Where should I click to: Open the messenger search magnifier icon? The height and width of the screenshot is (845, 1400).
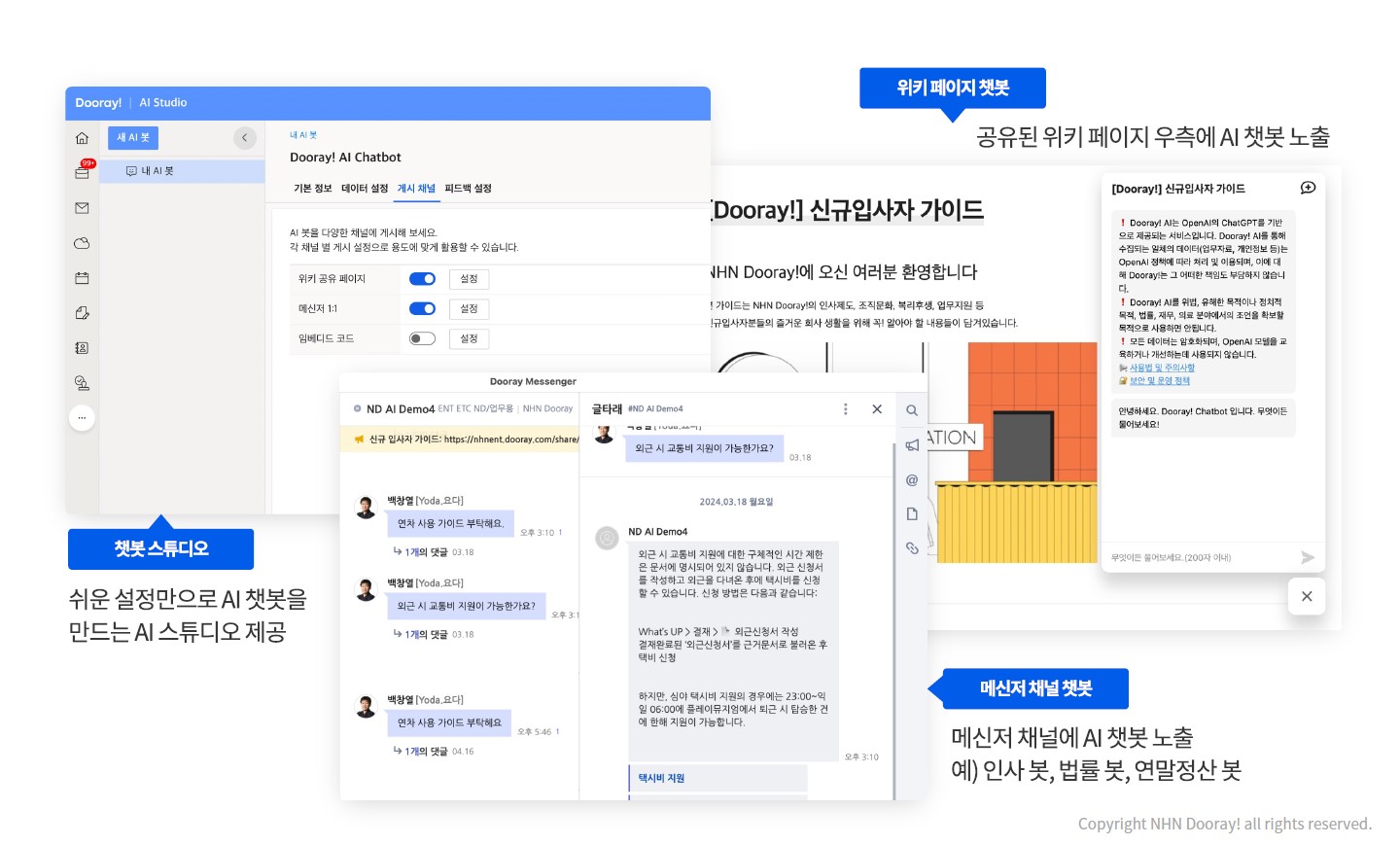[x=912, y=410]
